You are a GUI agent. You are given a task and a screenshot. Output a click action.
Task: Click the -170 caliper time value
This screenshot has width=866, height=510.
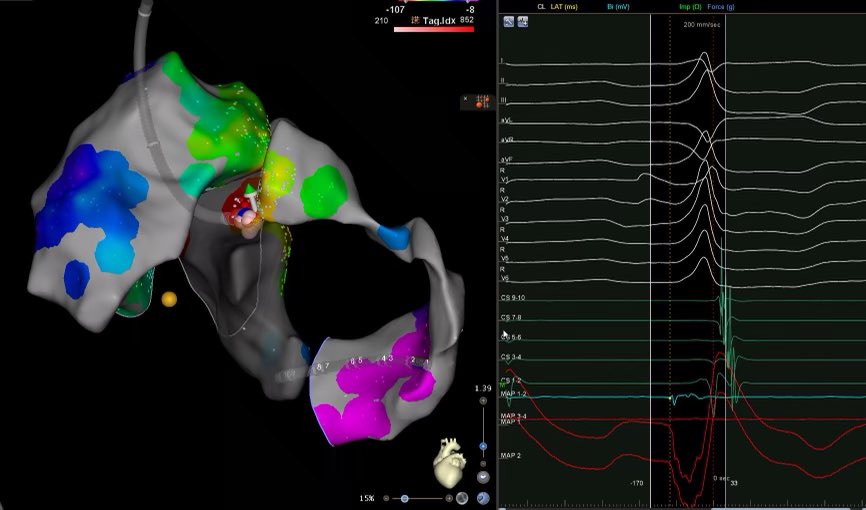pos(636,483)
